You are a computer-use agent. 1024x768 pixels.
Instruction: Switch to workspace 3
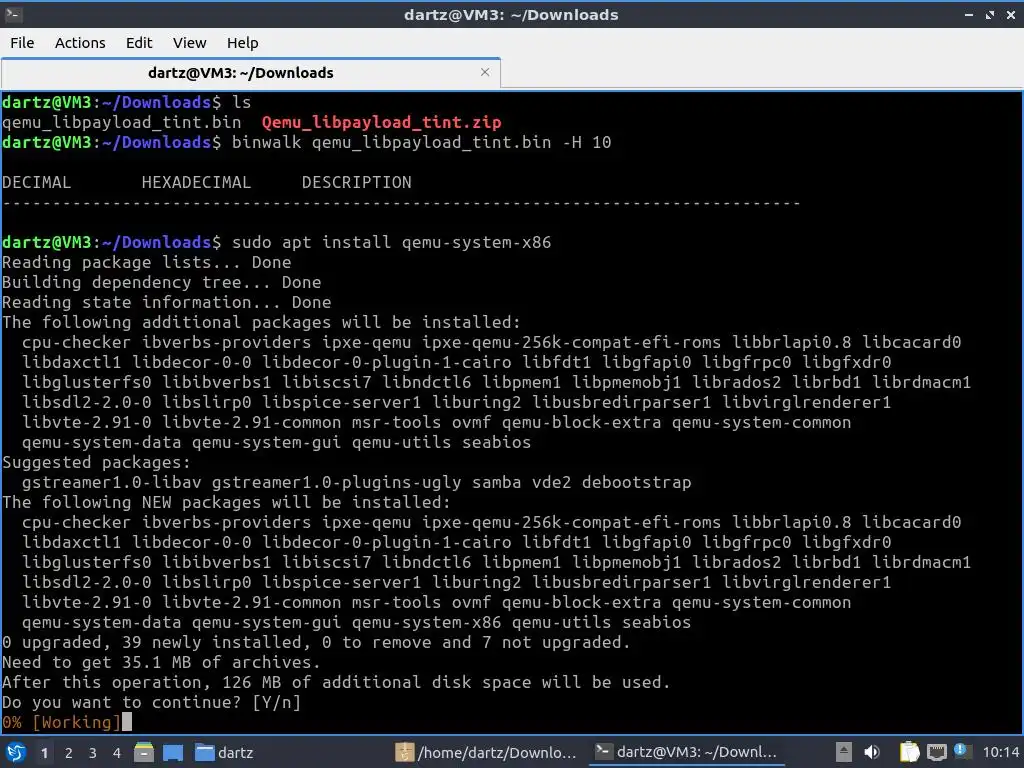click(93, 753)
